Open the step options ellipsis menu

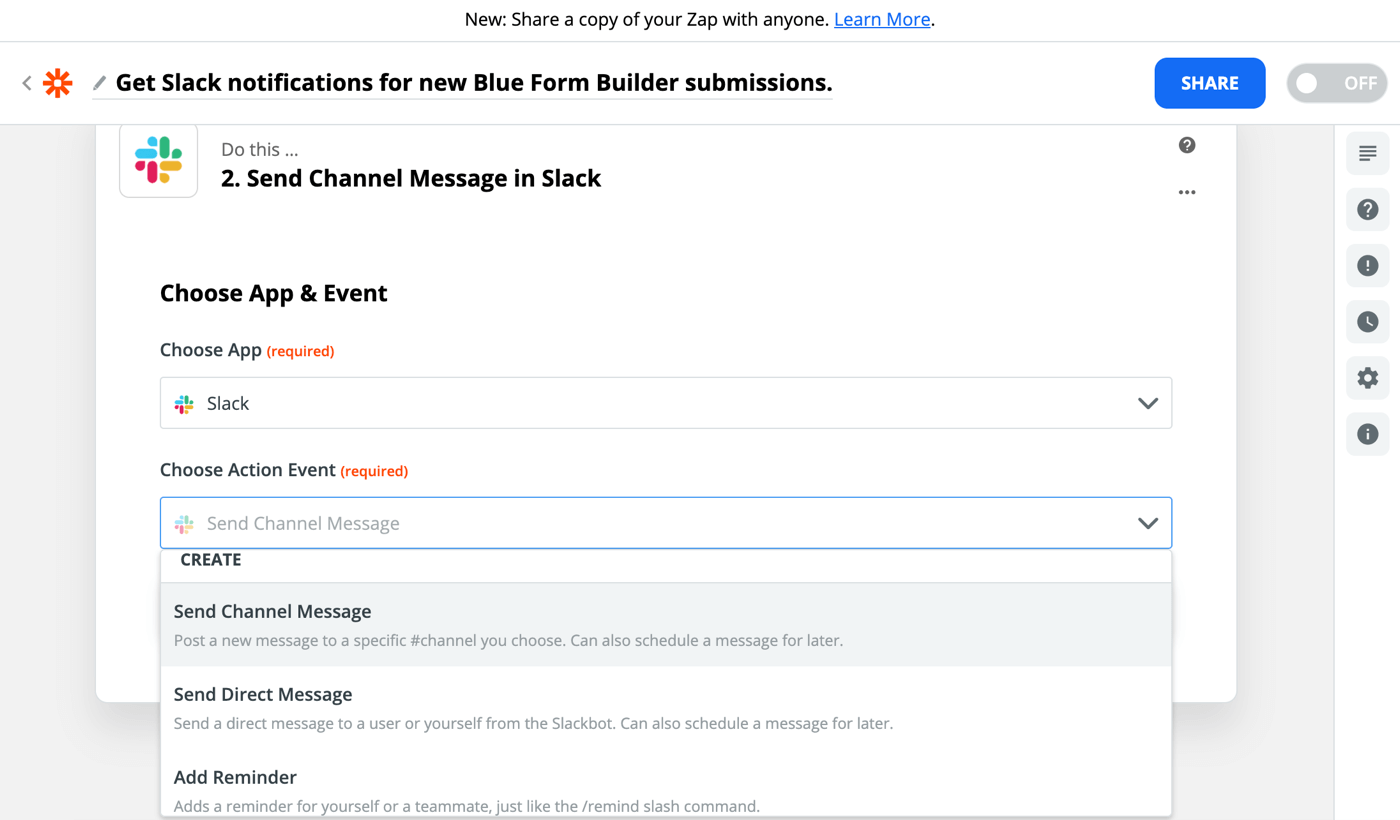click(1187, 192)
